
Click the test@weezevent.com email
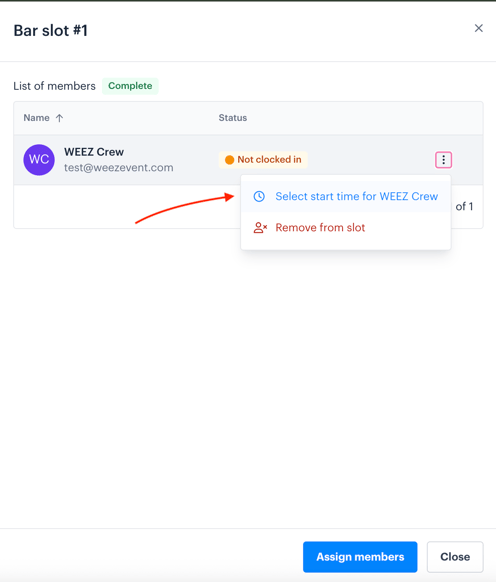tap(118, 168)
